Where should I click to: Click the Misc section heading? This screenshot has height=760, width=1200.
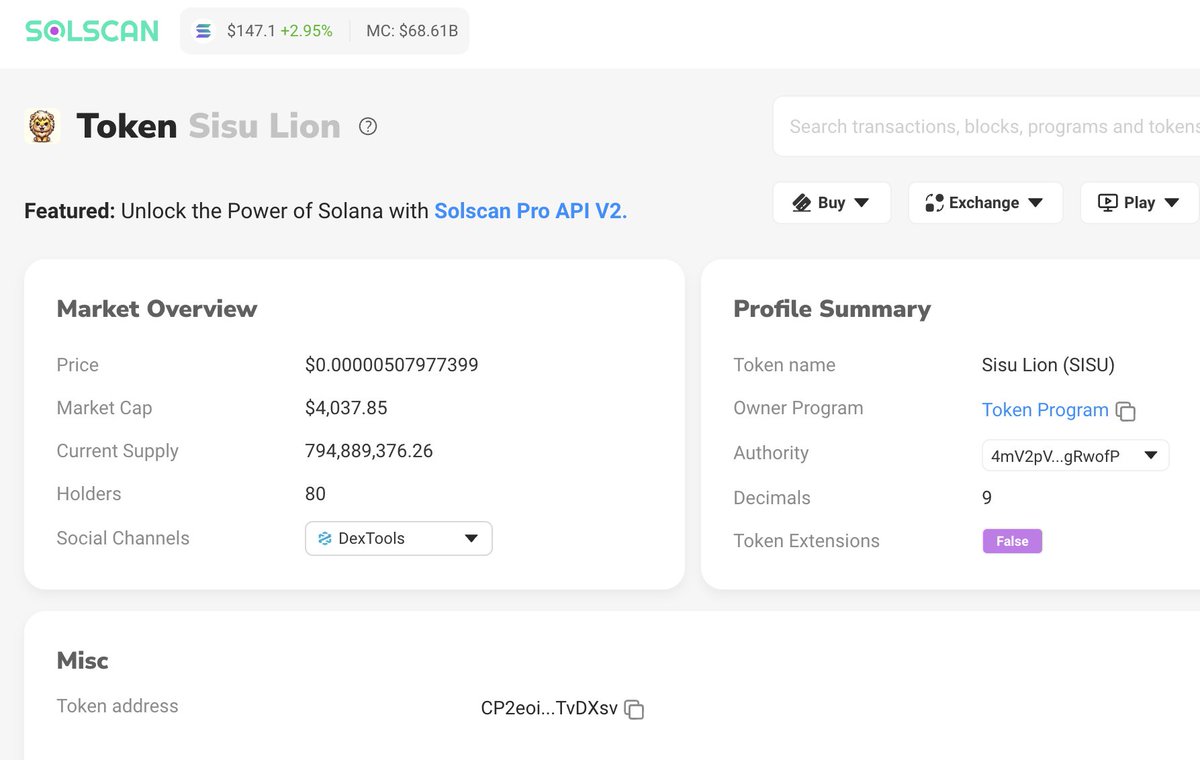[x=83, y=661]
